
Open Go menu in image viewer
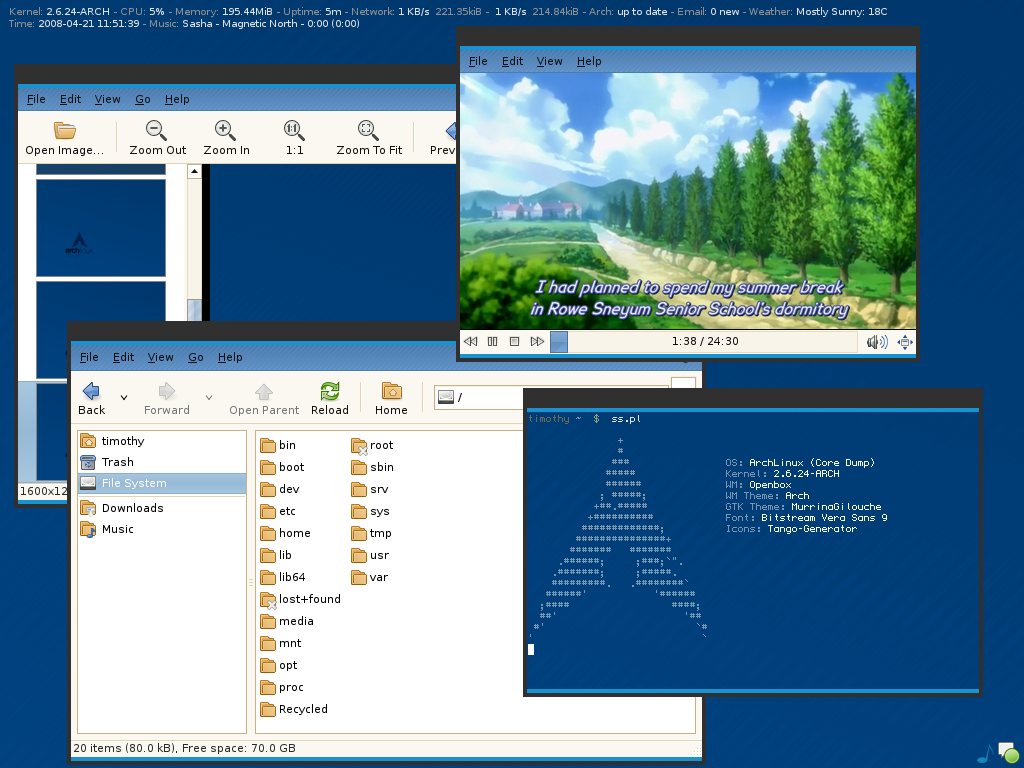click(x=142, y=99)
